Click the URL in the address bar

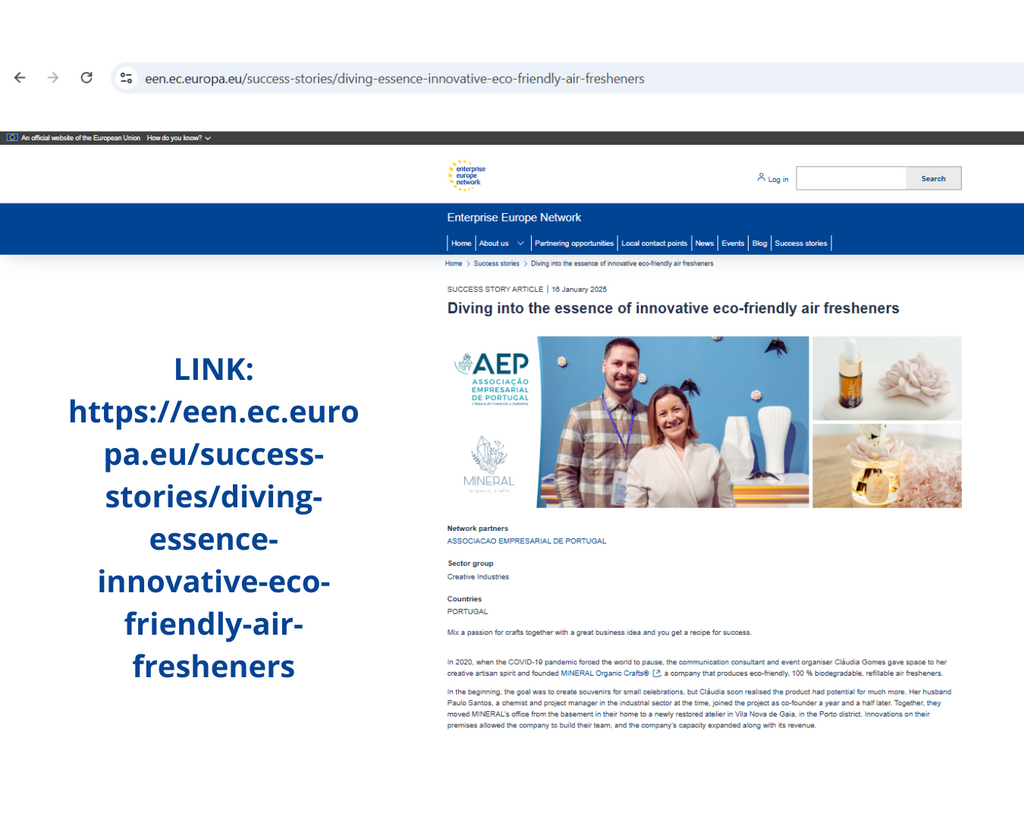pyautogui.click(x=394, y=78)
